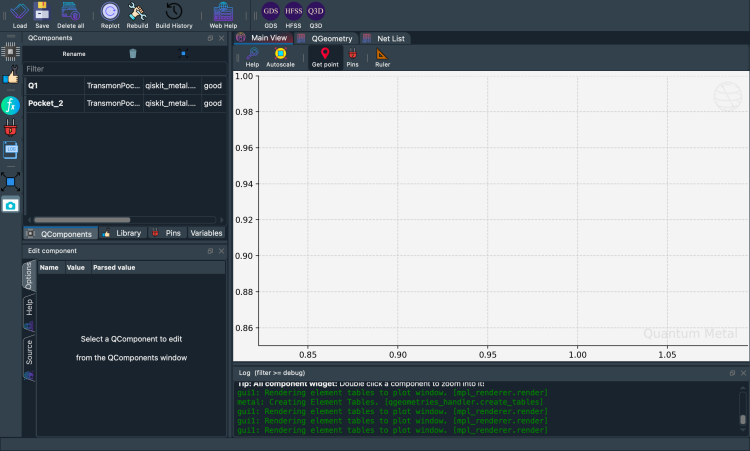Open Build History
This screenshot has height=451, width=750.
[x=174, y=15]
